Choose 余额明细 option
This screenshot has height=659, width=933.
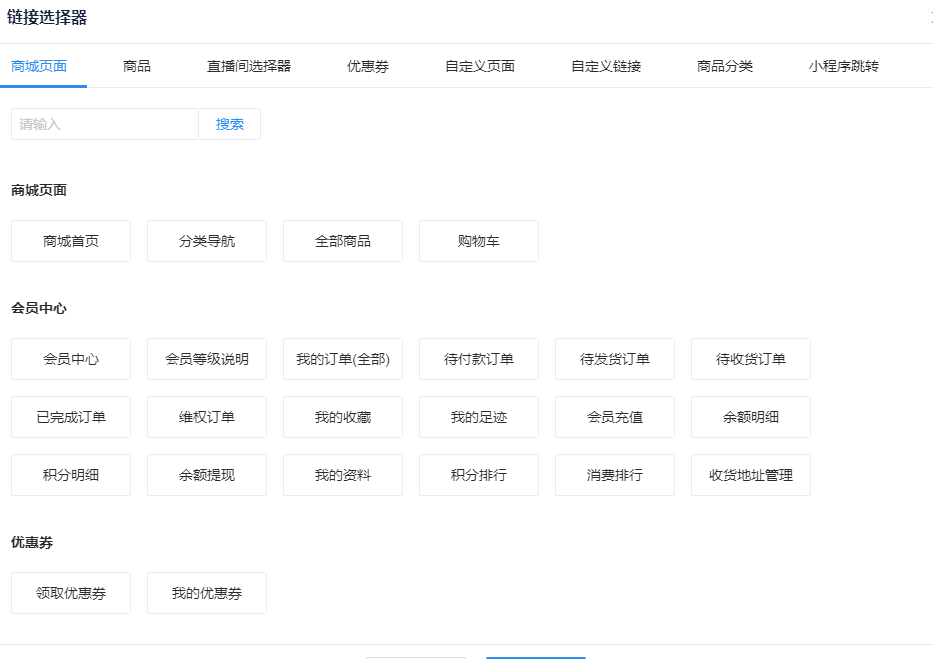click(751, 417)
